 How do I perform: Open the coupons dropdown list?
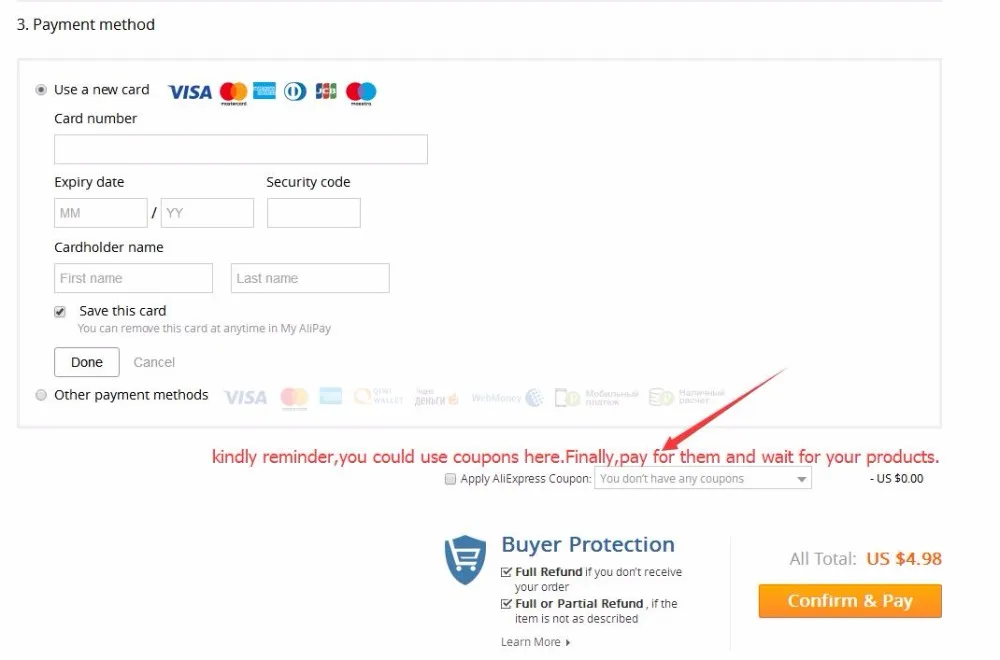[x=703, y=478]
